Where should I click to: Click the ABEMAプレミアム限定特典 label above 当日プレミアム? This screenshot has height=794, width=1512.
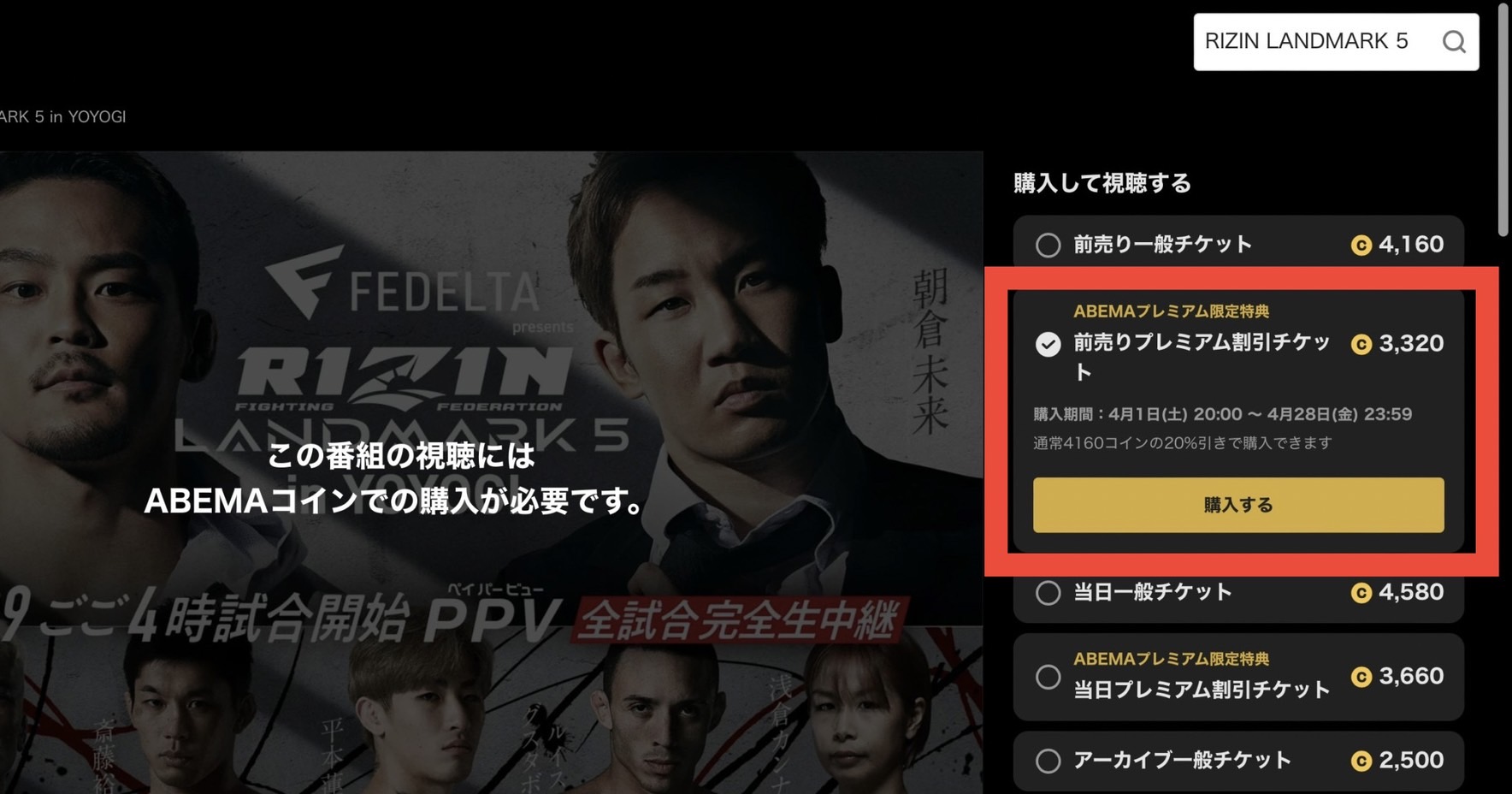(x=1171, y=659)
